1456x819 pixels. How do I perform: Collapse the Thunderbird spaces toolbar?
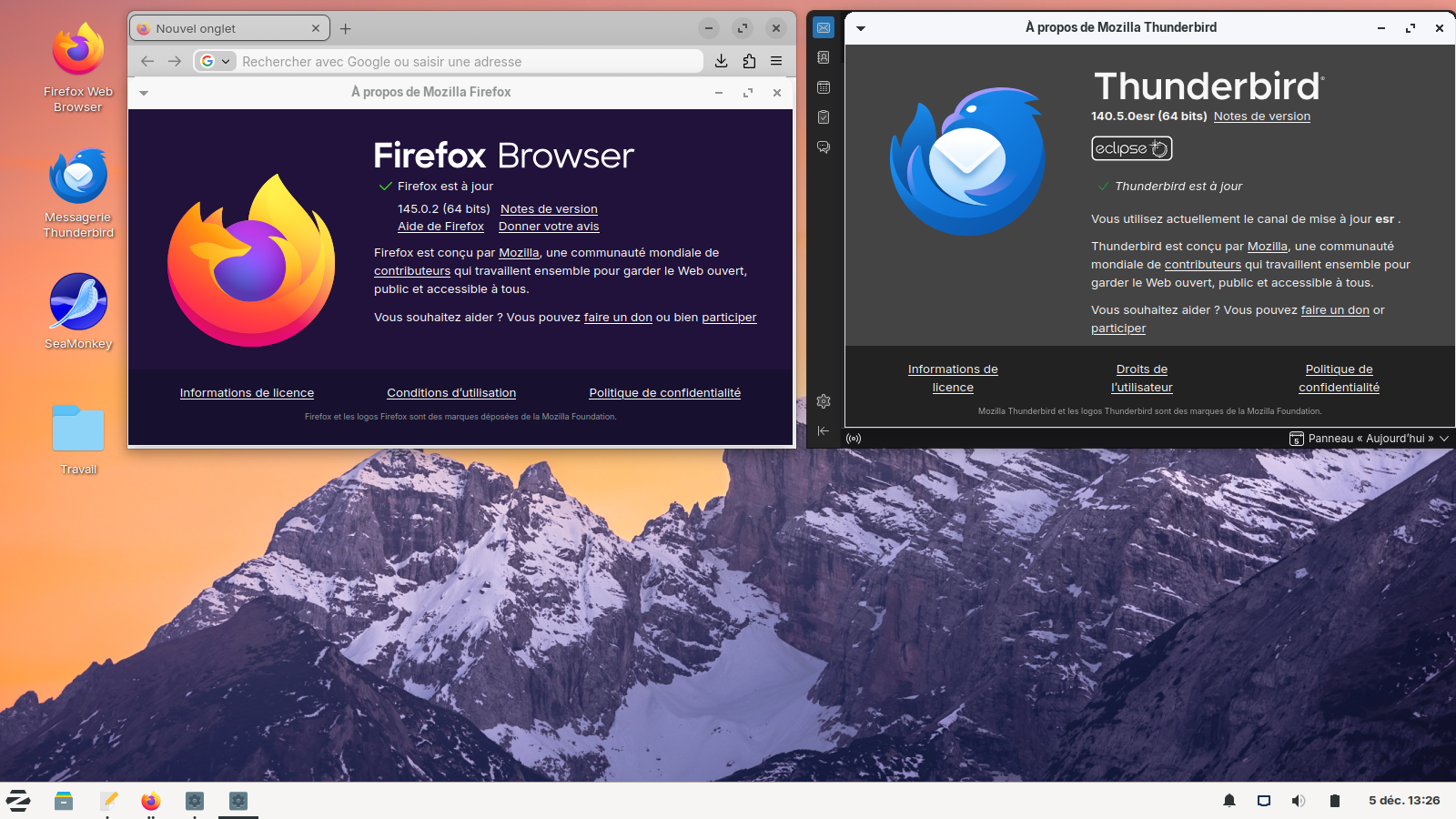coord(824,430)
